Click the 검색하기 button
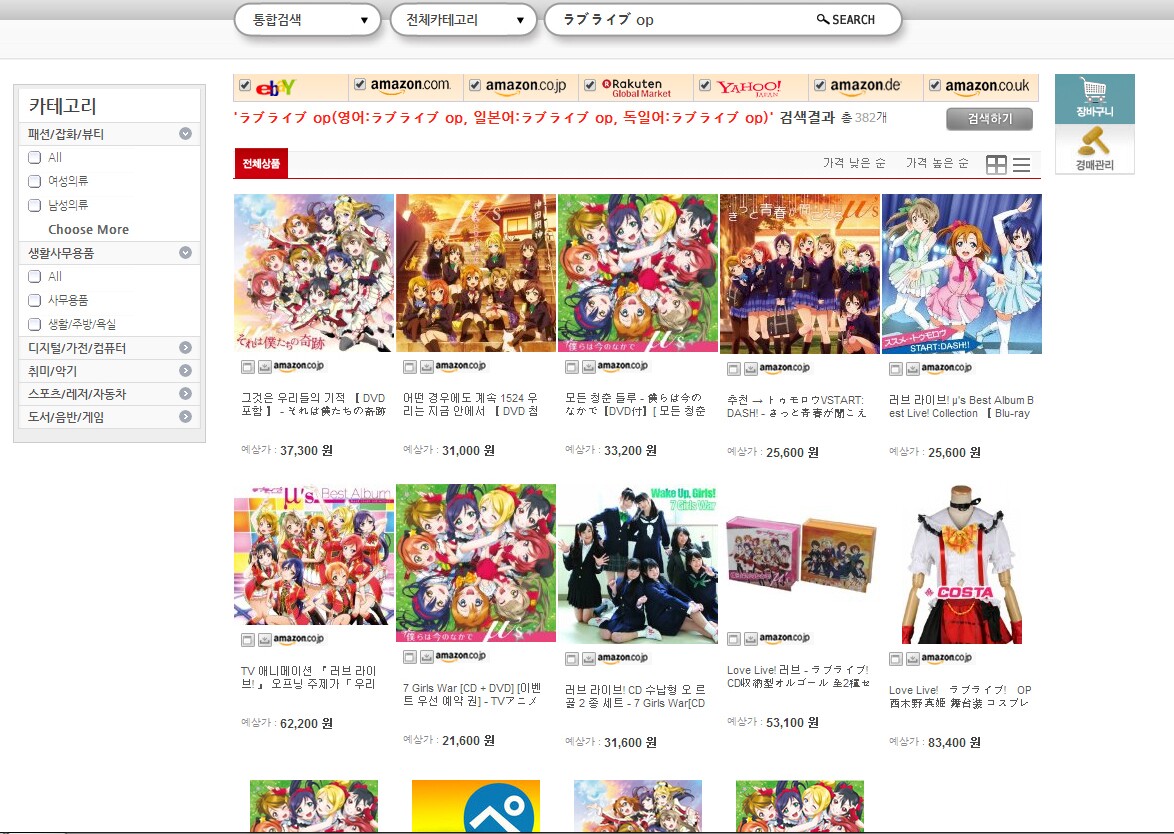Screen dimensions: 1174x834 point(989,119)
